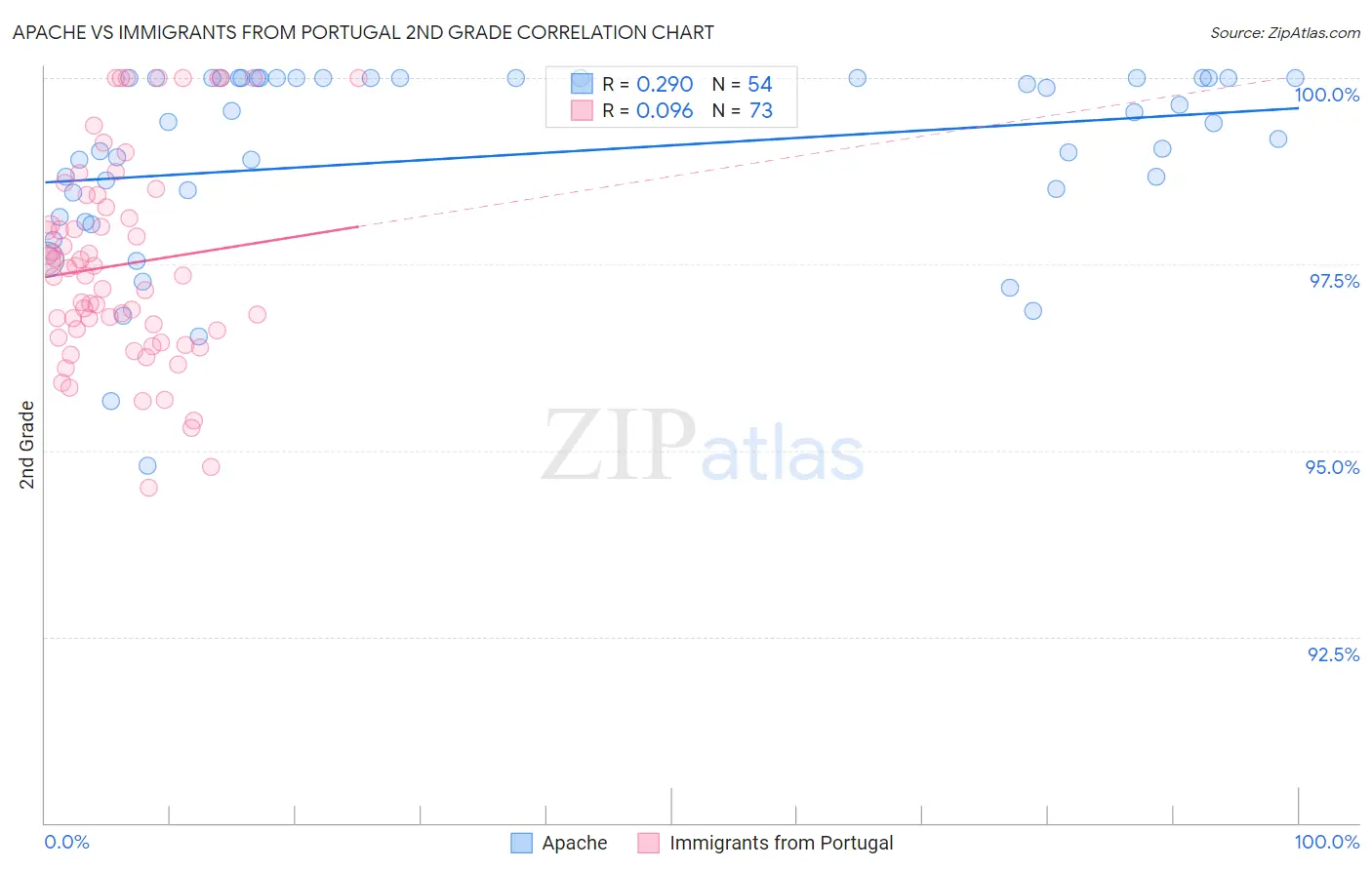Click the N = 73 sample count

coord(743,110)
